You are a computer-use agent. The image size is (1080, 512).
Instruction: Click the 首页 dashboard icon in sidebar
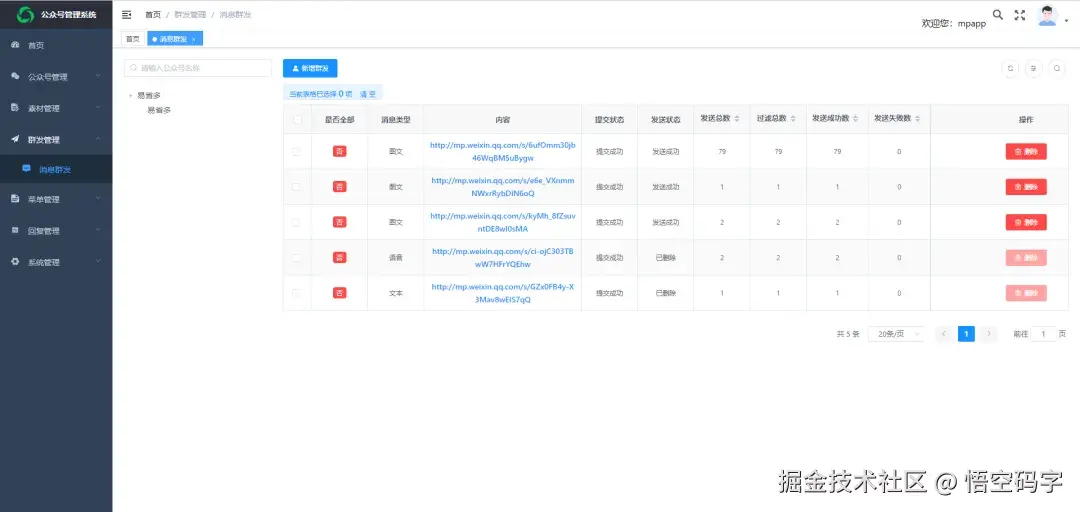(x=15, y=45)
